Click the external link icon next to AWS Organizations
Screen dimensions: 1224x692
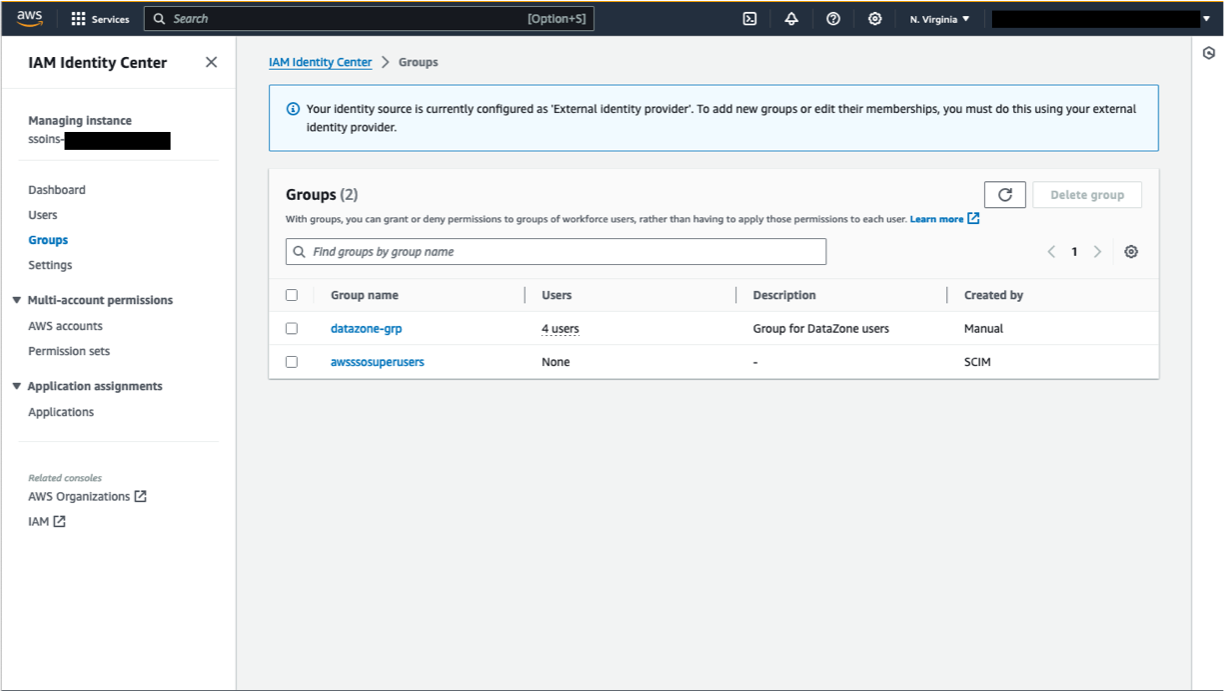(x=140, y=496)
